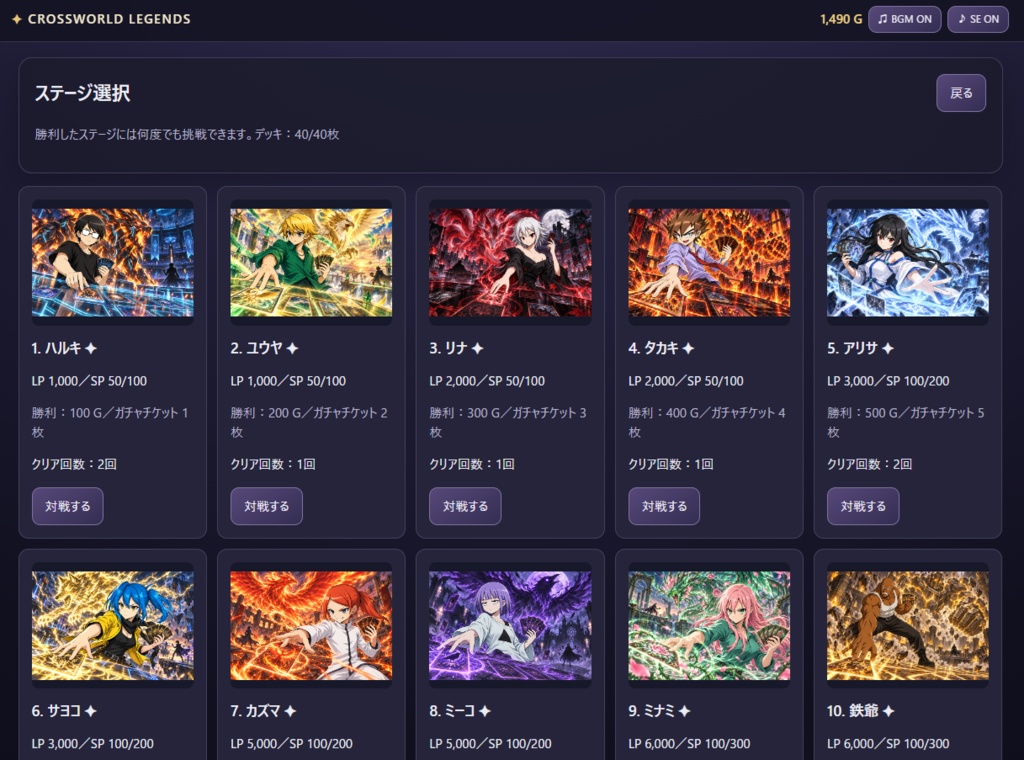This screenshot has height=760, width=1024.
Task: Click the CROSSWORLD LEGENDS star logo icon
Action: (16, 20)
